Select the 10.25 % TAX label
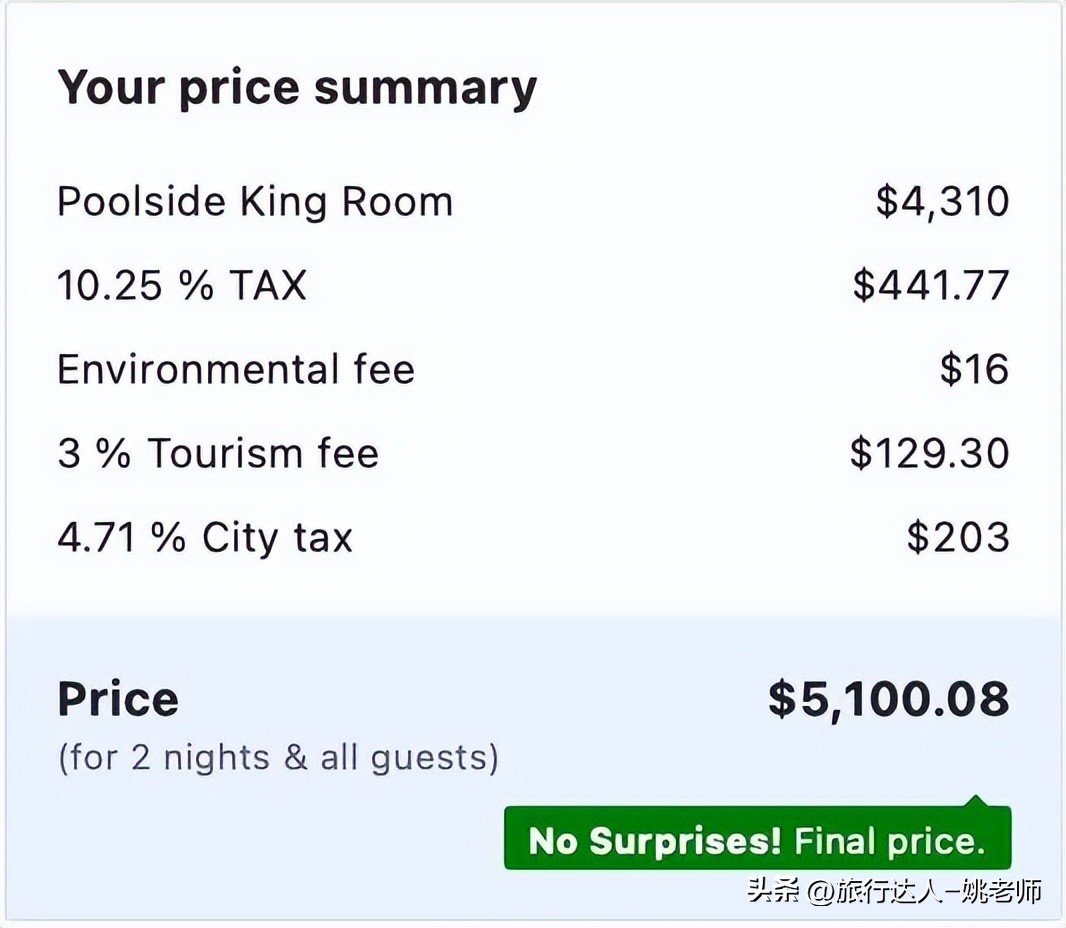Image resolution: width=1066 pixels, height=928 pixels. click(x=181, y=286)
